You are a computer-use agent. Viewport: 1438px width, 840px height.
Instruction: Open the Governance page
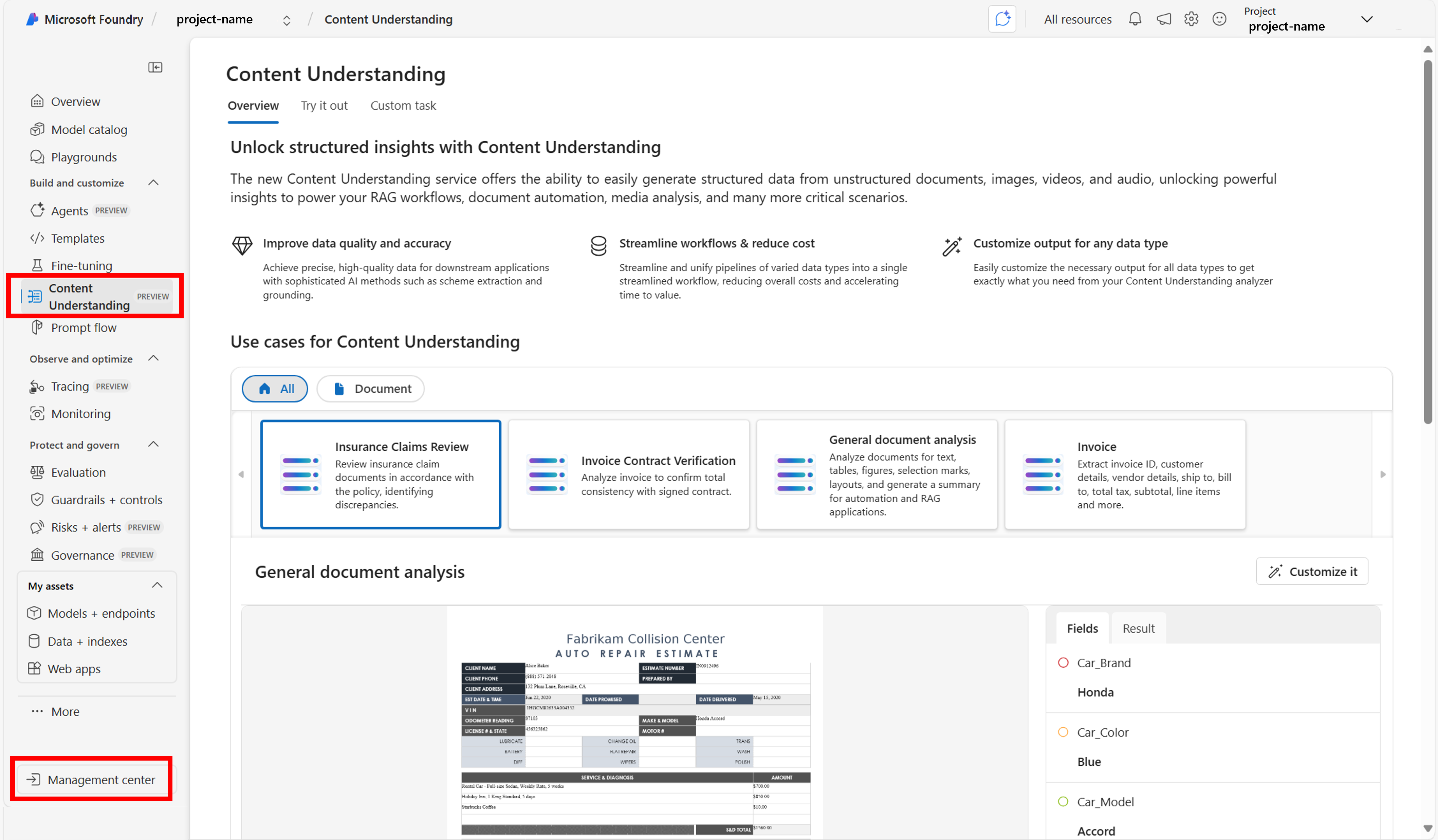(92, 555)
